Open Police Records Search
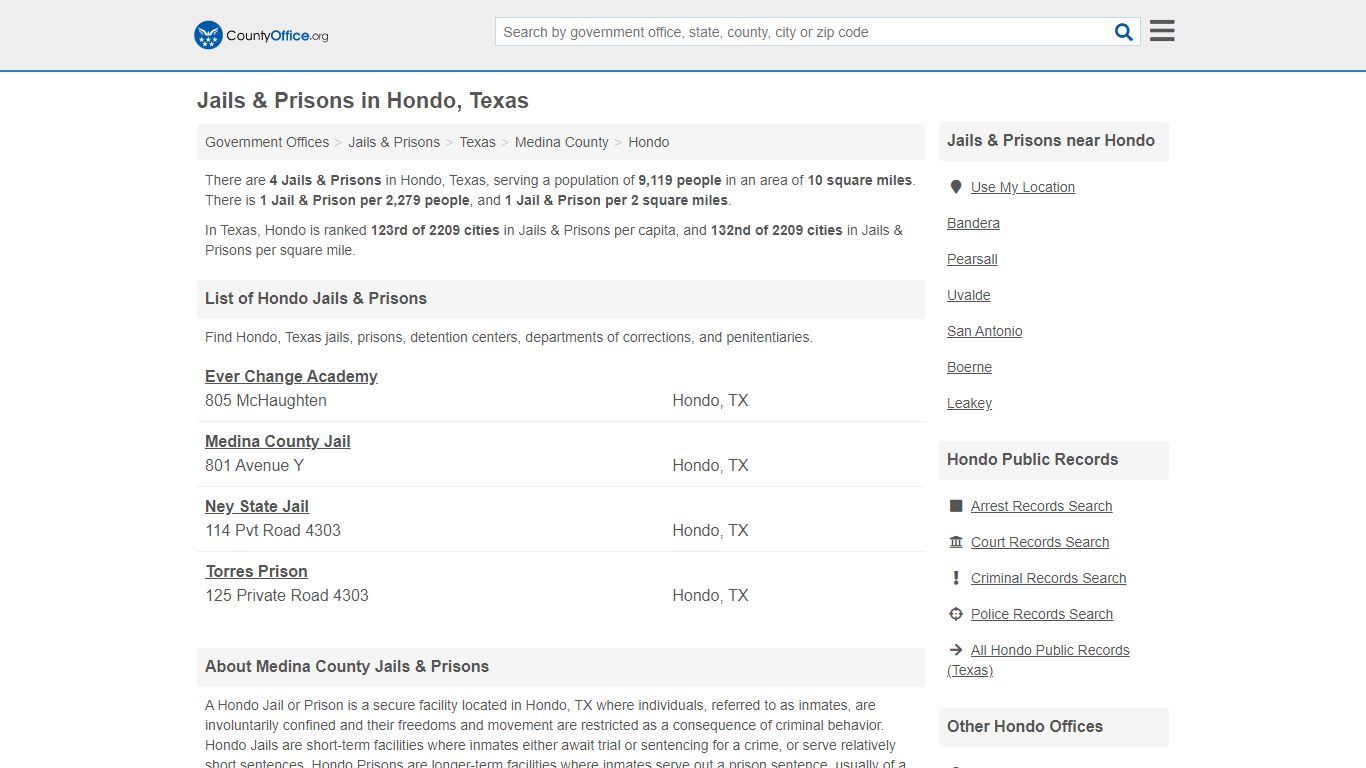Screen dimensions: 1366x768 click(1042, 614)
